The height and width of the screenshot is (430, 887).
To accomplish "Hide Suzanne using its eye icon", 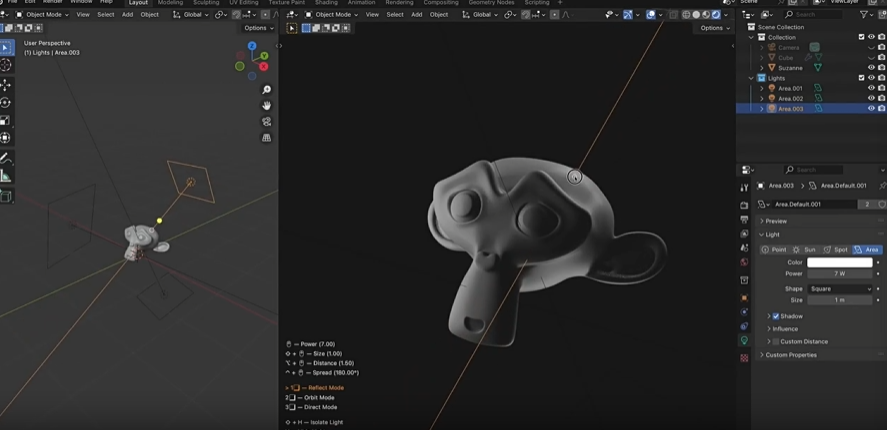I will click(x=870, y=67).
